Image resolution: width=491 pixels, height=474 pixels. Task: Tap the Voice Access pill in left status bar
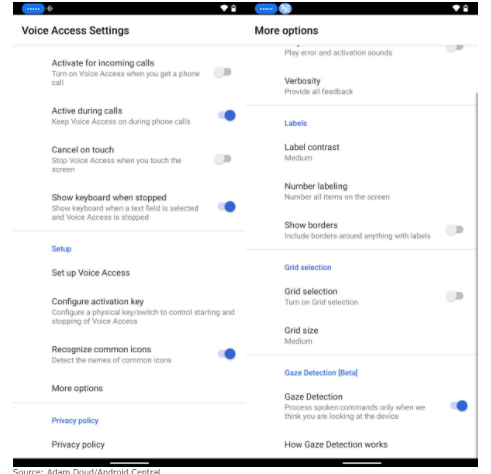tap(33, 9)
